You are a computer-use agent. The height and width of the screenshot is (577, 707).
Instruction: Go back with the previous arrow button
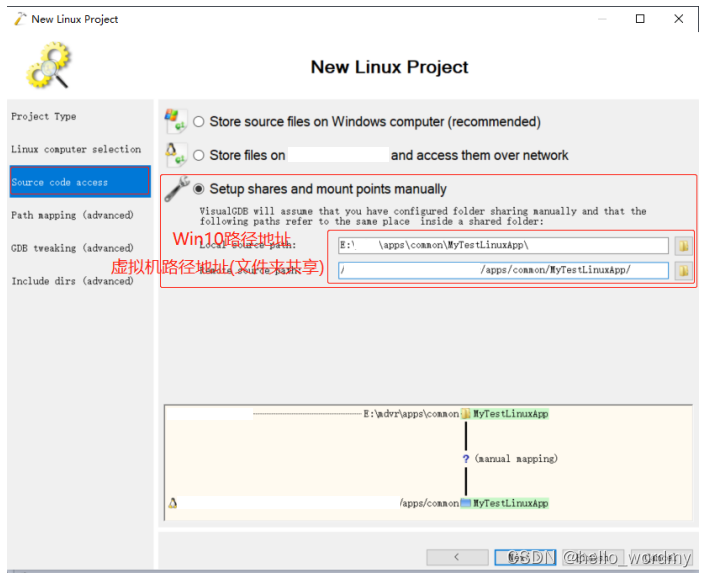coord(457,557)
